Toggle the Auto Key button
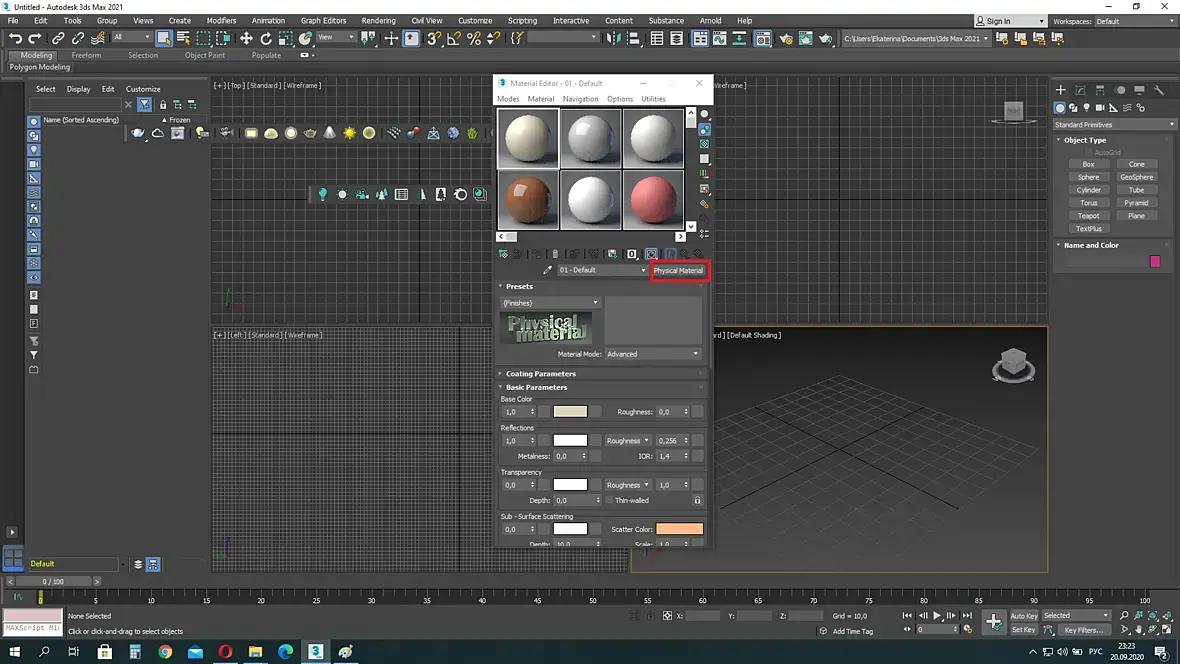The height and width of the screenshot is (664, 1180). [1023, 616]
